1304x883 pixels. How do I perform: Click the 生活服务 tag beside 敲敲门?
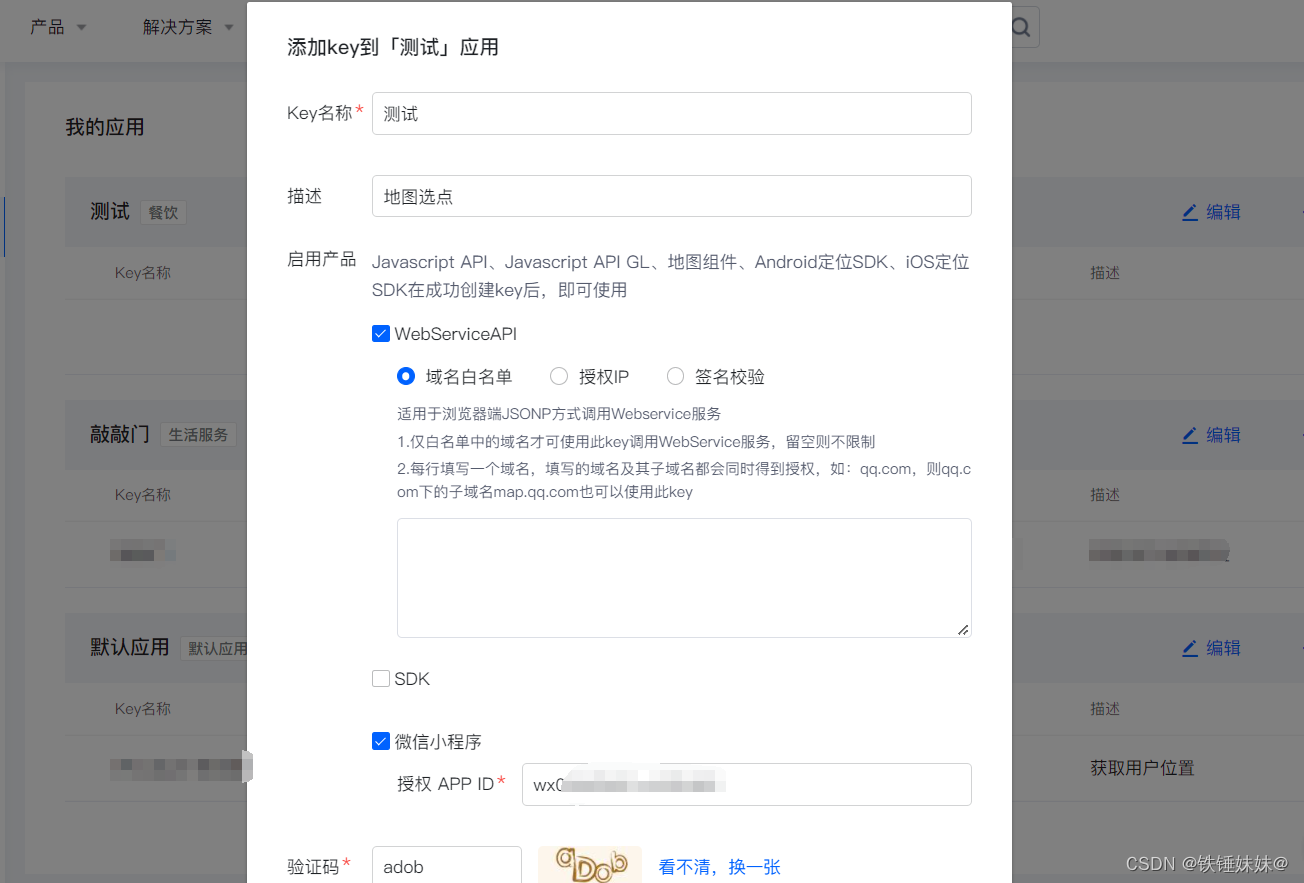tap(198, 435)
